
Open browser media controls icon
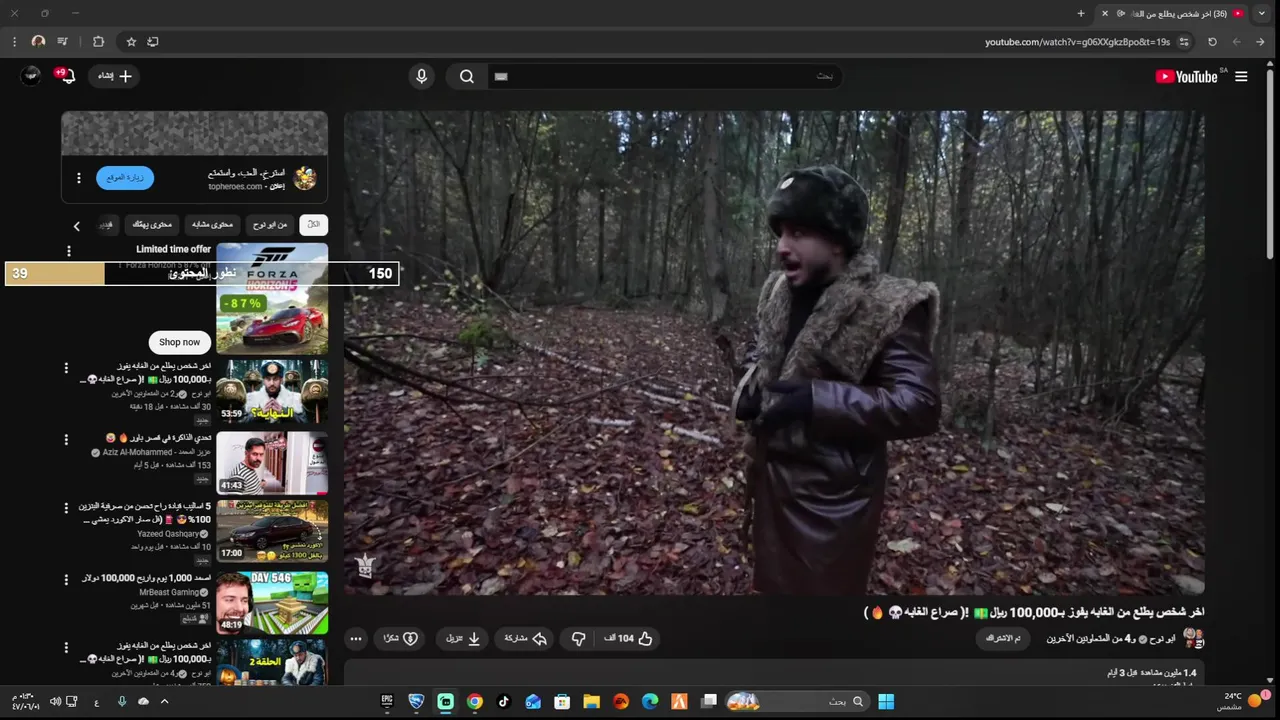coord(63,42)
